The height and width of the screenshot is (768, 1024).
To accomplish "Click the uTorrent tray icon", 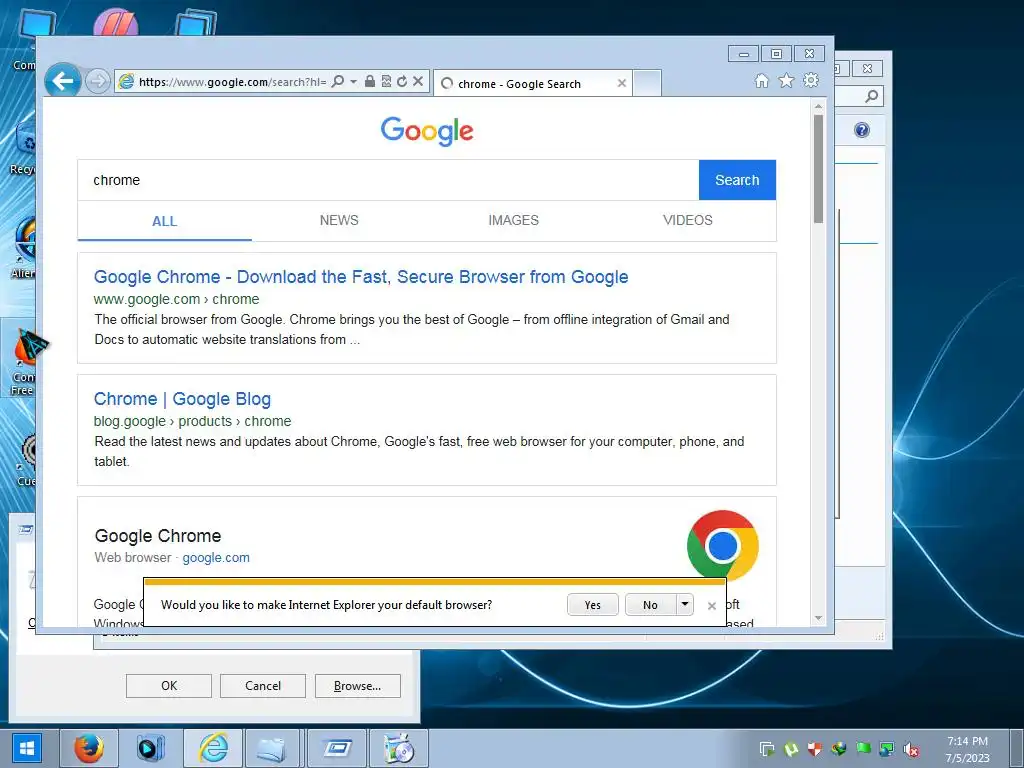I will [791, 750].
